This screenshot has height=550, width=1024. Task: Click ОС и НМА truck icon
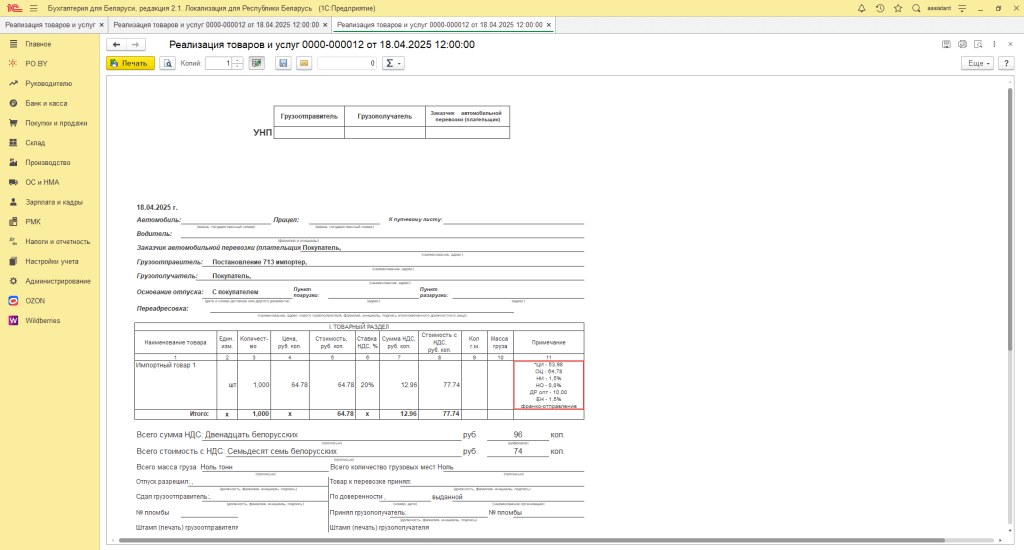[13, 182]
